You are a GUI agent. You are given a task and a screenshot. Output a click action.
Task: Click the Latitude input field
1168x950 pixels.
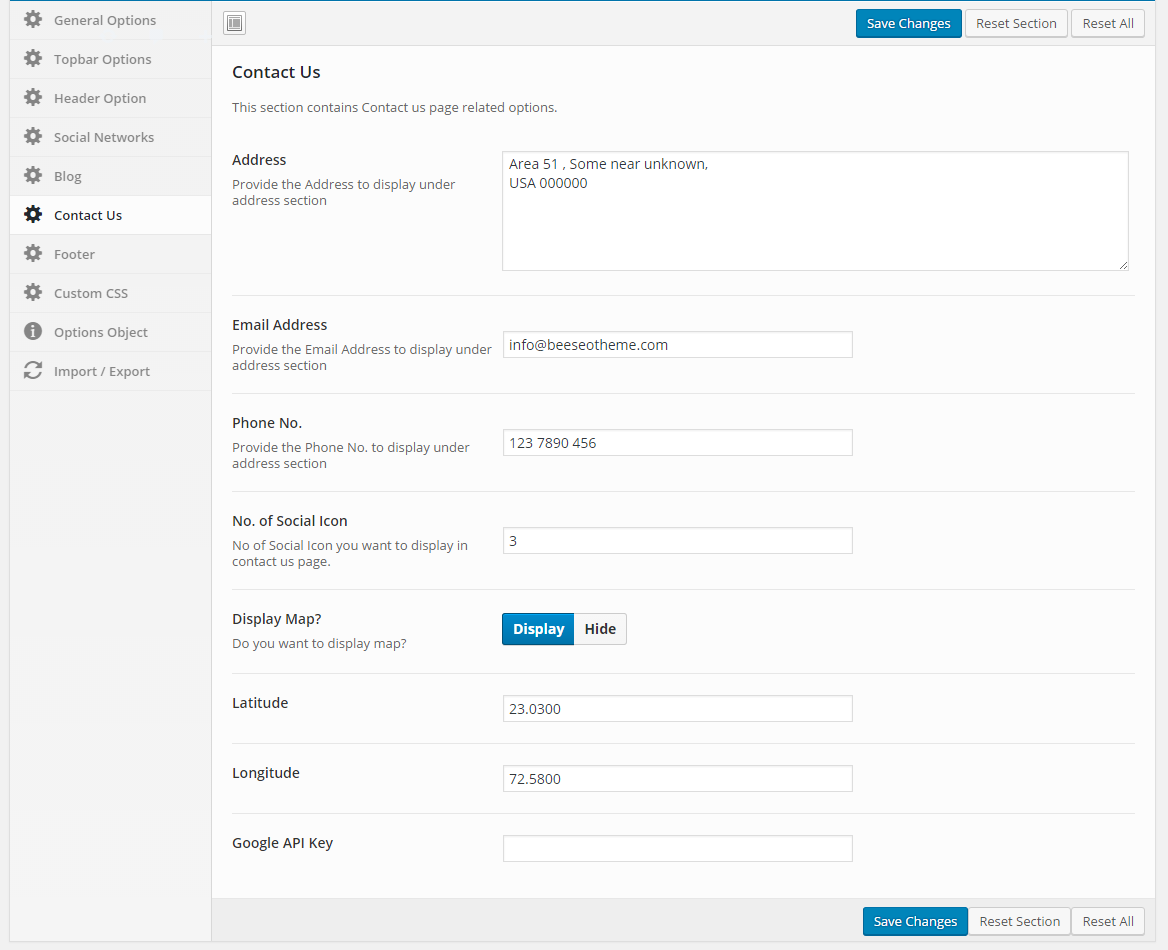[x=677, y=708]
